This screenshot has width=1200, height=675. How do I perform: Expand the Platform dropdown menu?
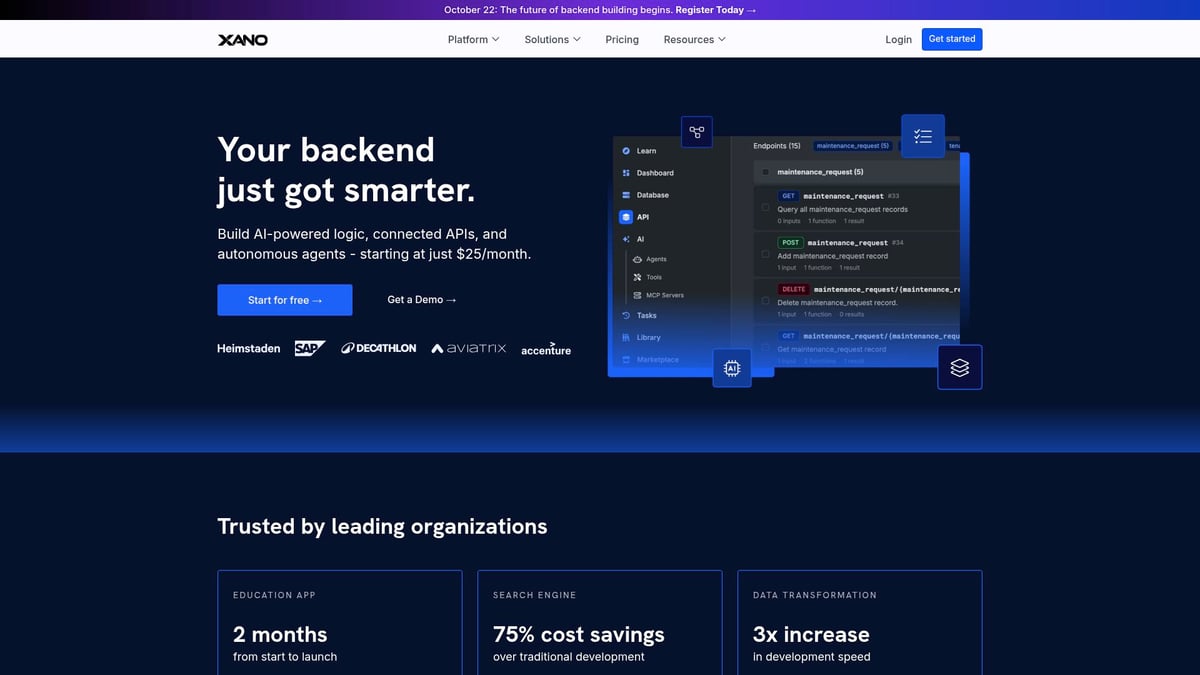click(x=473, y=40)
